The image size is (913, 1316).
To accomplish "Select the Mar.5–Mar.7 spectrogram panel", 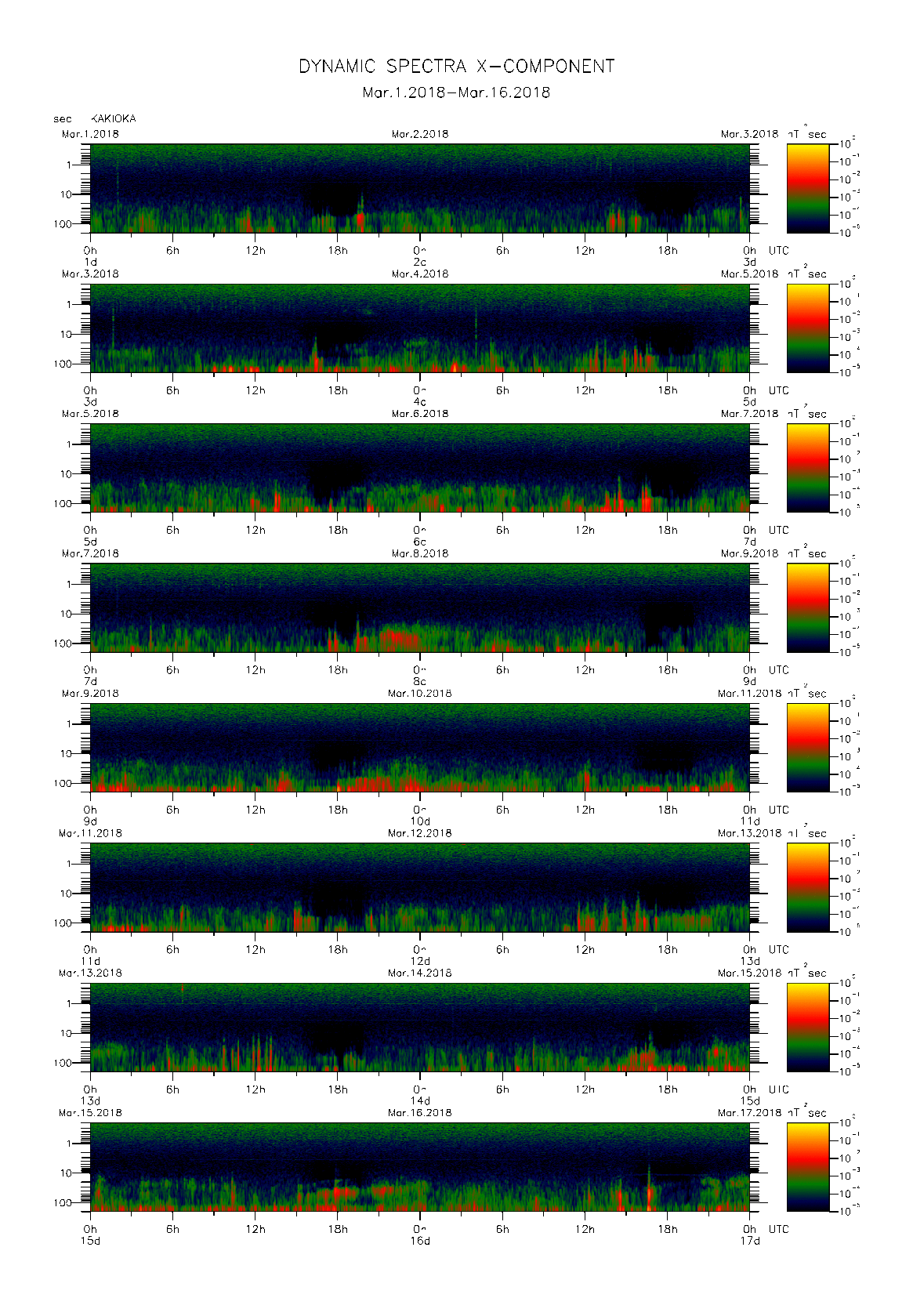I will [x=420, y=468].
